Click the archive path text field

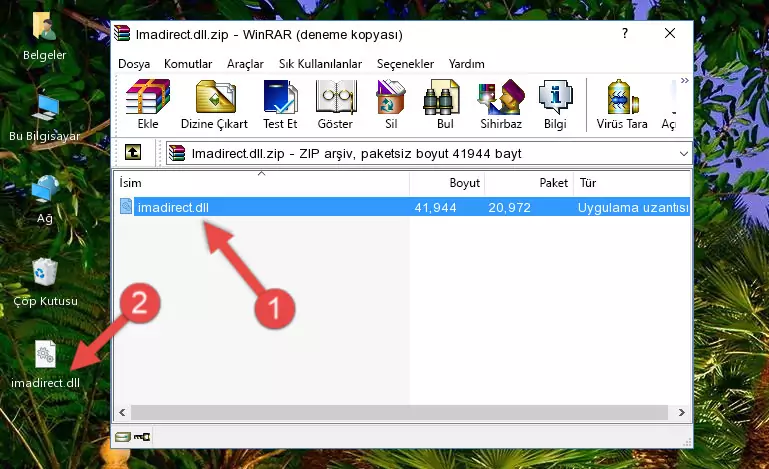429,154
